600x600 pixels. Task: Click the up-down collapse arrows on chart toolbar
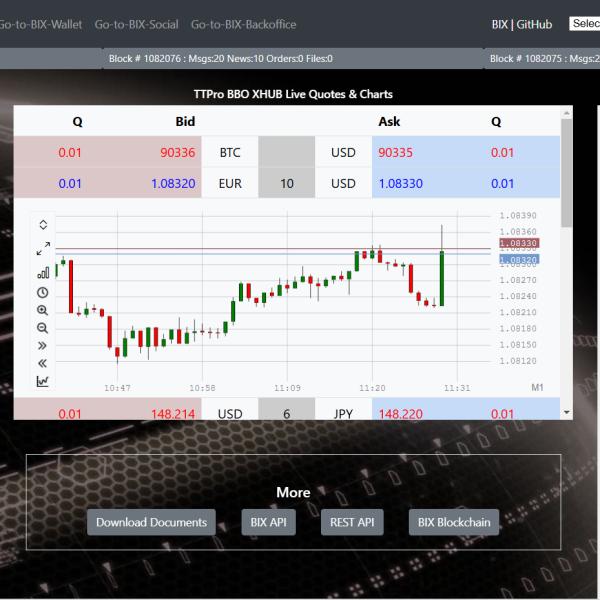(x=43, y=225)
